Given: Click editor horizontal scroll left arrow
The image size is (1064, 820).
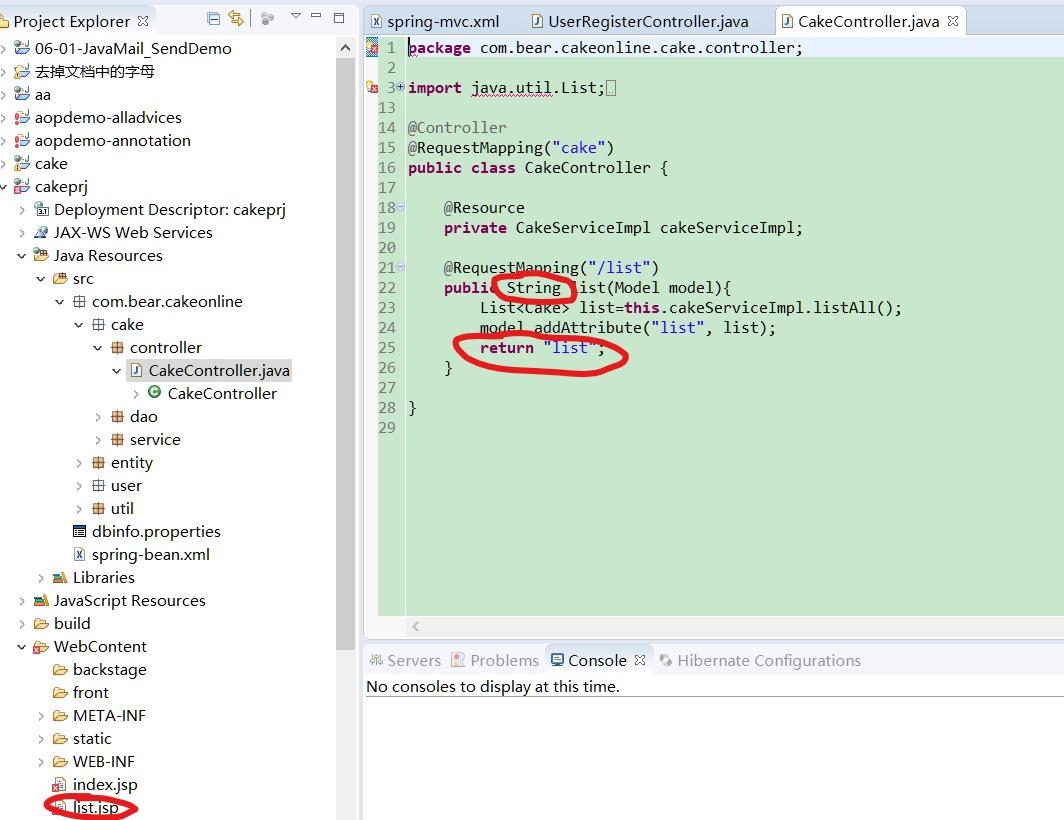Looking at the screenshot, I should coord(415,627).
